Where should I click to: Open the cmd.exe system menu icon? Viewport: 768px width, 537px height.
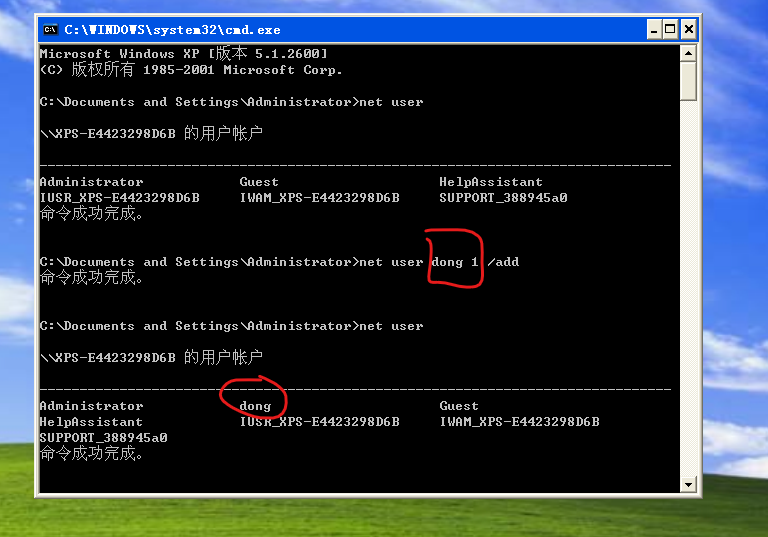point(50,30)
